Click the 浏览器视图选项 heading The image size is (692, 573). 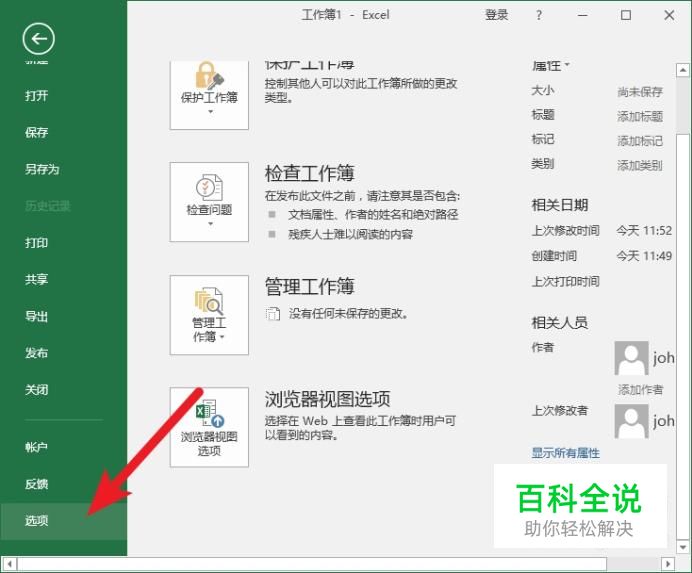click(327, 399)
